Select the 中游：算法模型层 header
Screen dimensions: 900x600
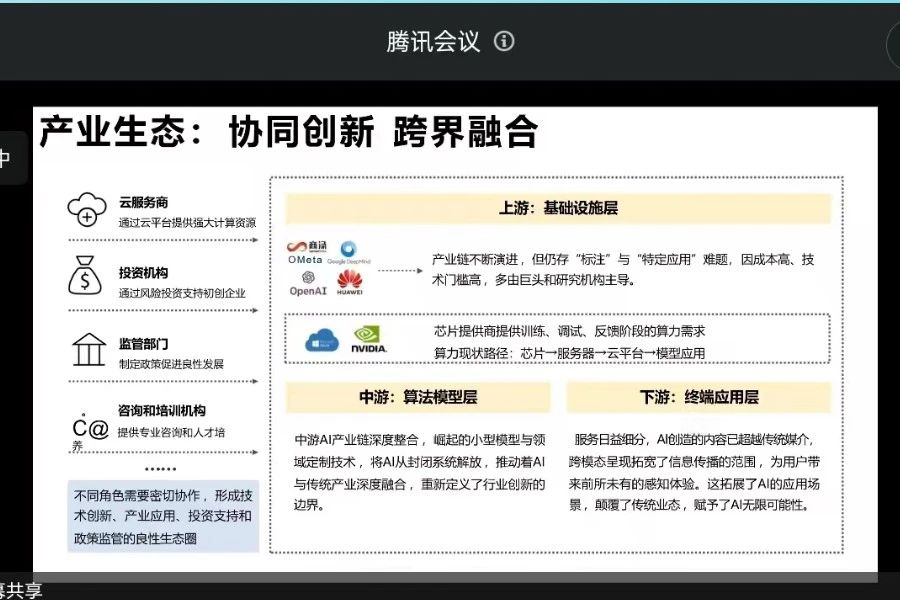[418, 397]
